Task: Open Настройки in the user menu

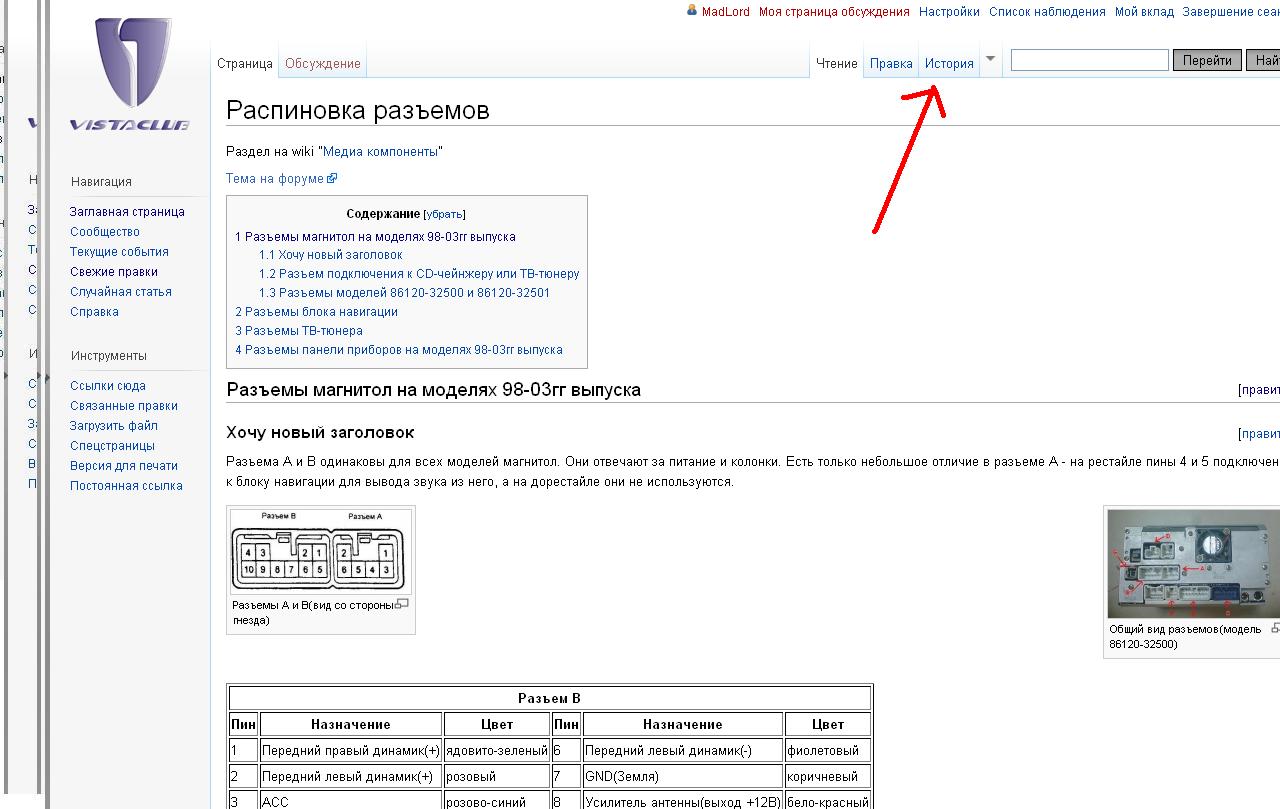Action: pyautogui.click(x=948, y=12)
